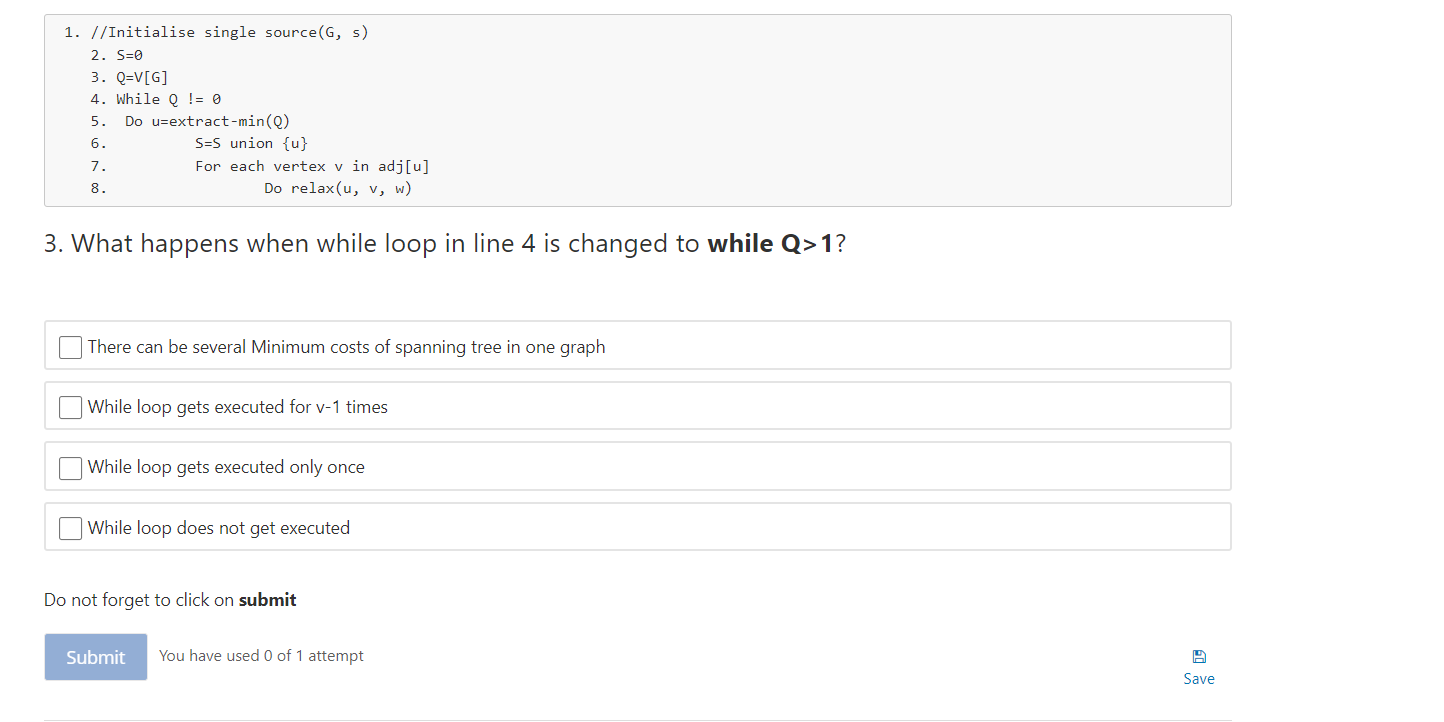
Task: Click the pseudocode block at the top
Action: (x=636, y=110)
